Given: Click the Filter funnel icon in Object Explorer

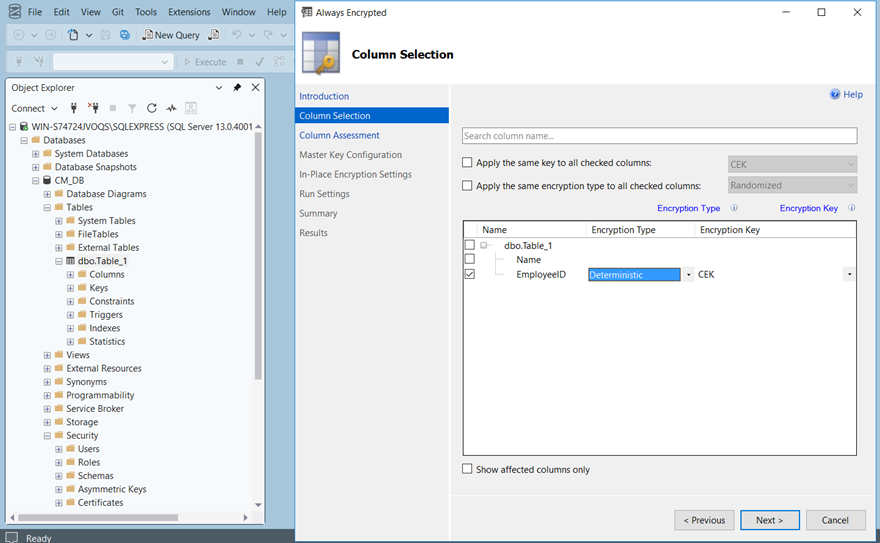Looking at the screenshot, I should pyautogui.click(x=132, y=108).
